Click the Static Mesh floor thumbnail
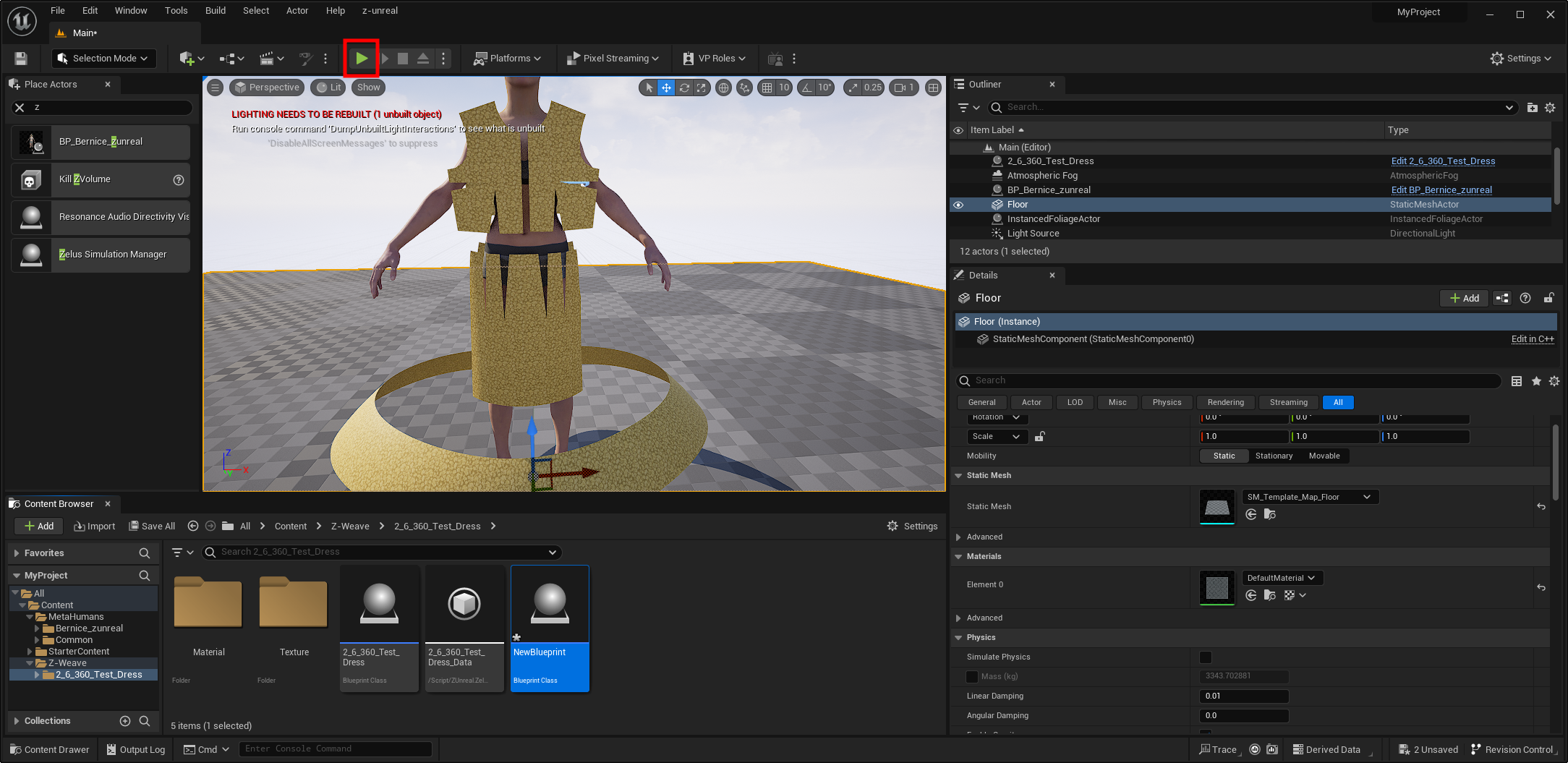 (1217, 506)
